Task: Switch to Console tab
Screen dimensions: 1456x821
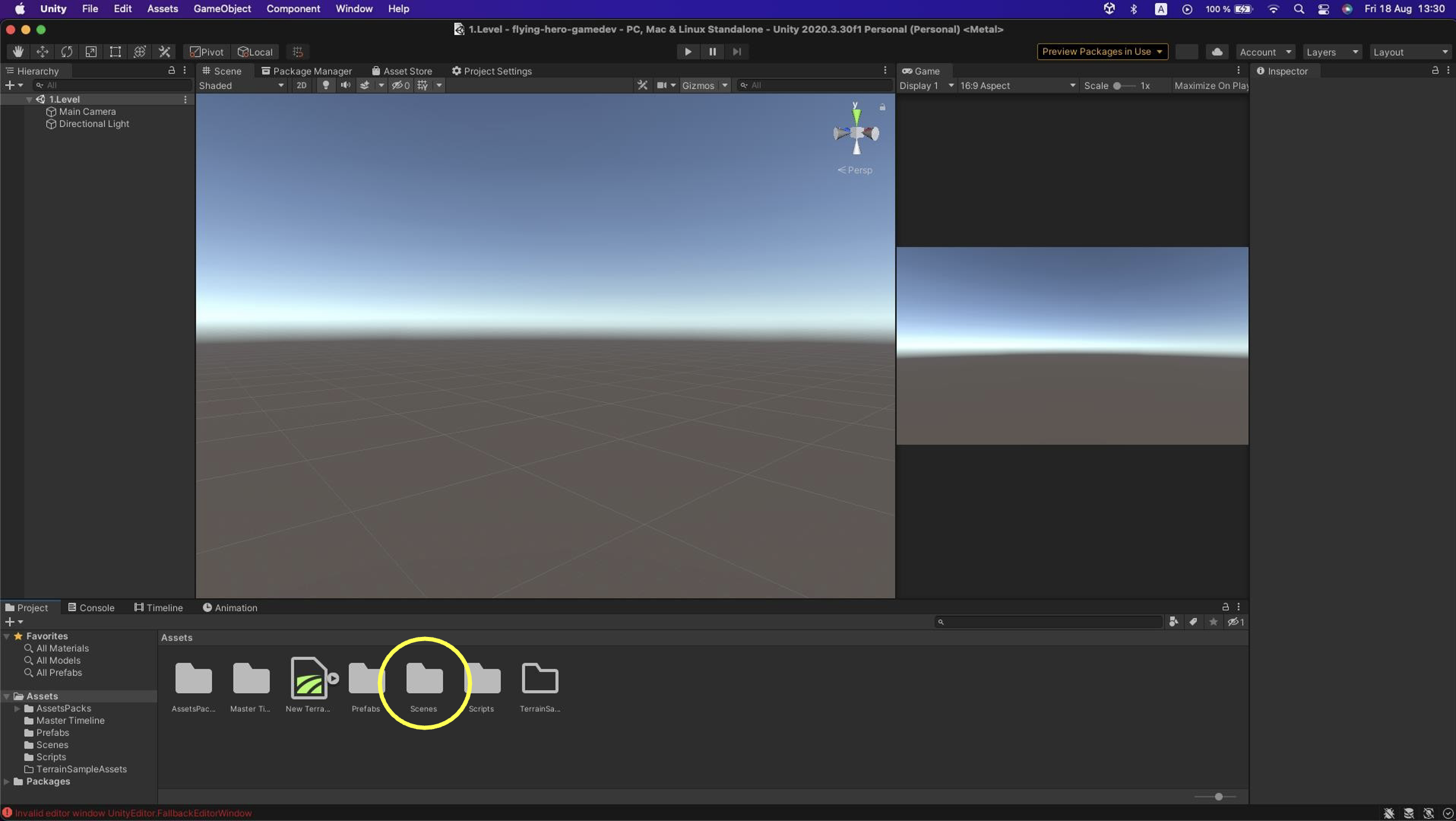Action: pyautogui.click(x=91, y=607)
